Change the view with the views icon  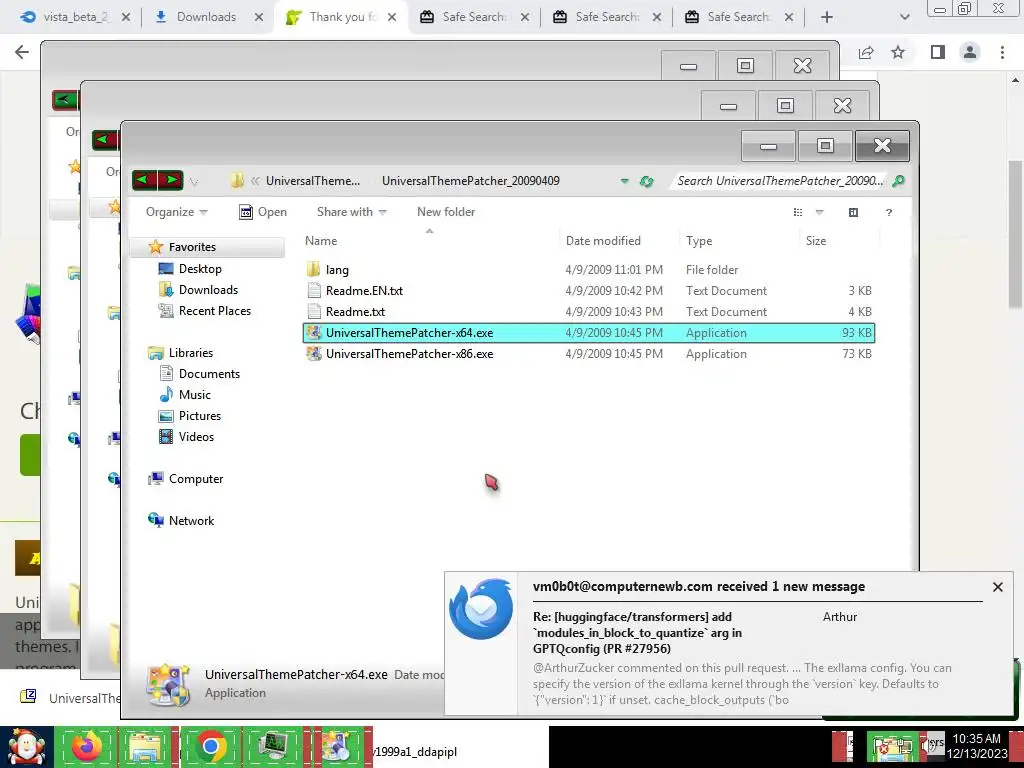797,212
